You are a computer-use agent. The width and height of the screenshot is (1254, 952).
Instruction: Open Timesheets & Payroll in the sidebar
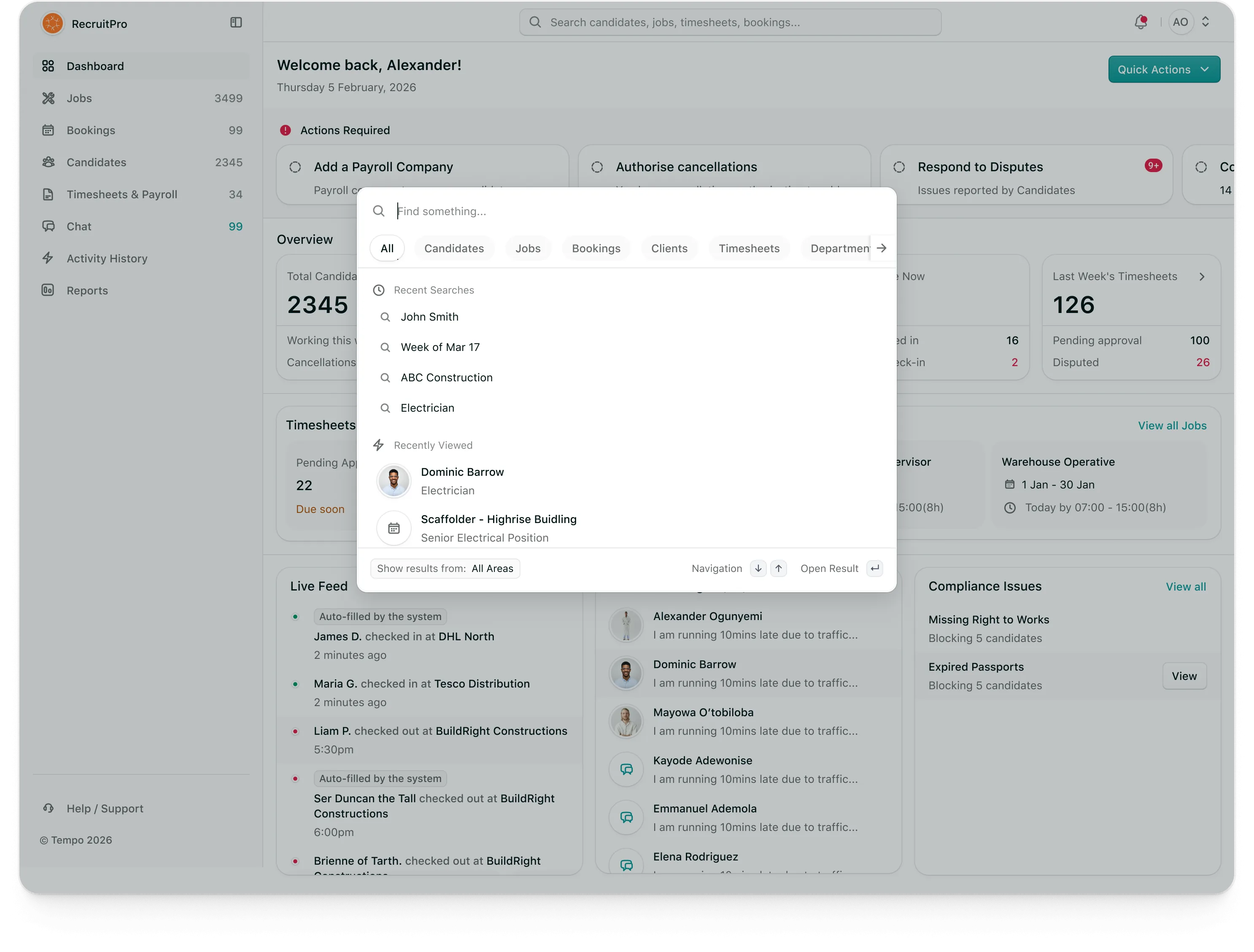click(141, 194)
